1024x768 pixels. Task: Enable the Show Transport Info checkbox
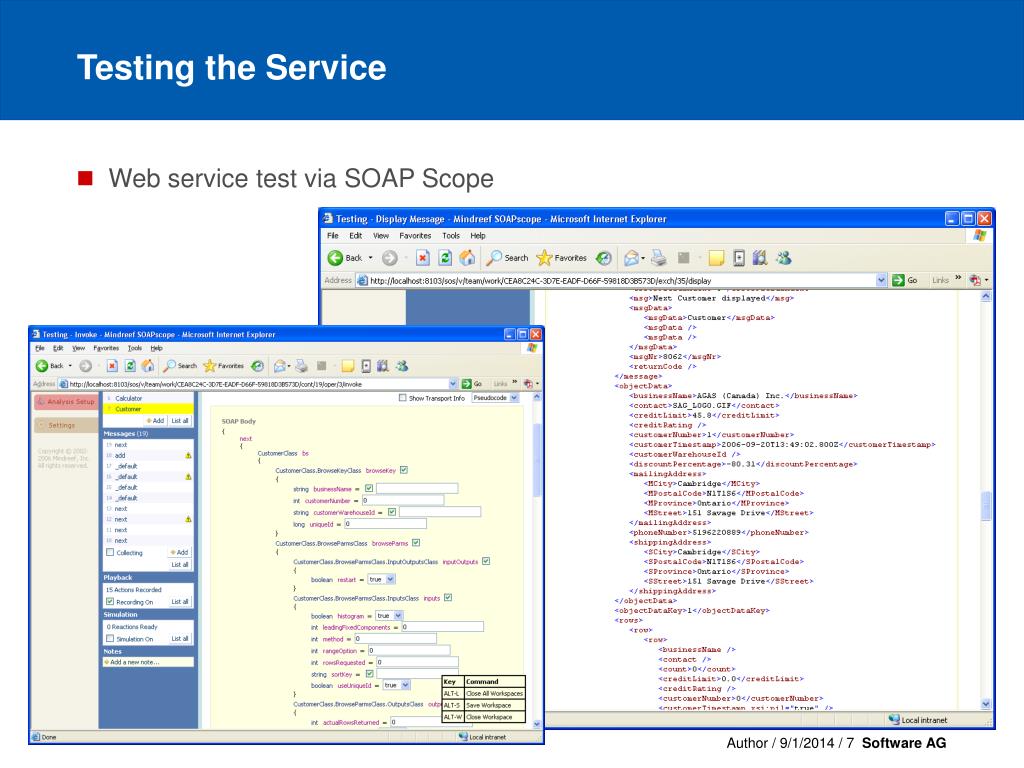402,398
